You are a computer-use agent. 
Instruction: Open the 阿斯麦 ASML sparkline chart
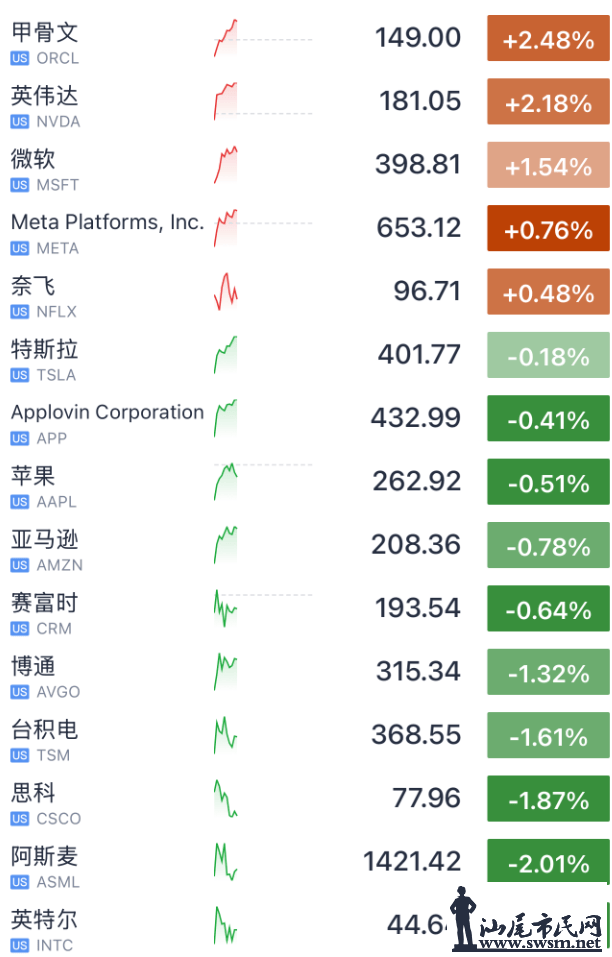pyautogui.click(x=226, y=861)
